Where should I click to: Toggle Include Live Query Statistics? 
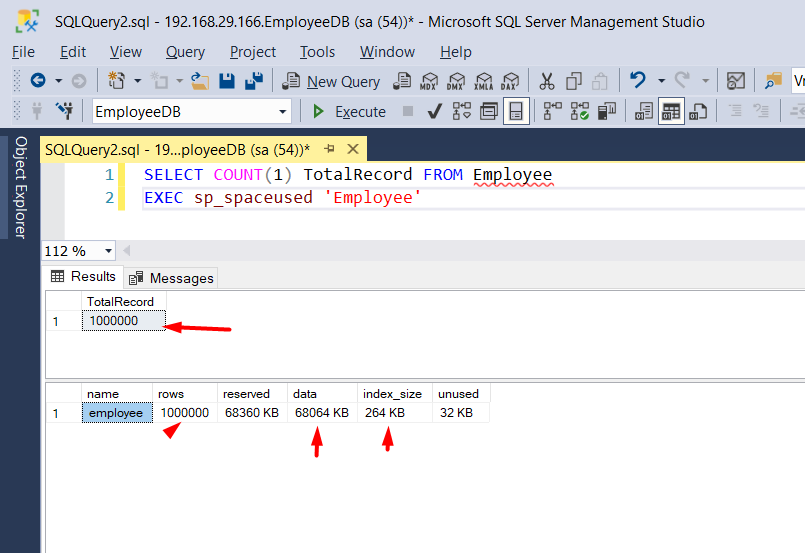(x=579, y=111)
